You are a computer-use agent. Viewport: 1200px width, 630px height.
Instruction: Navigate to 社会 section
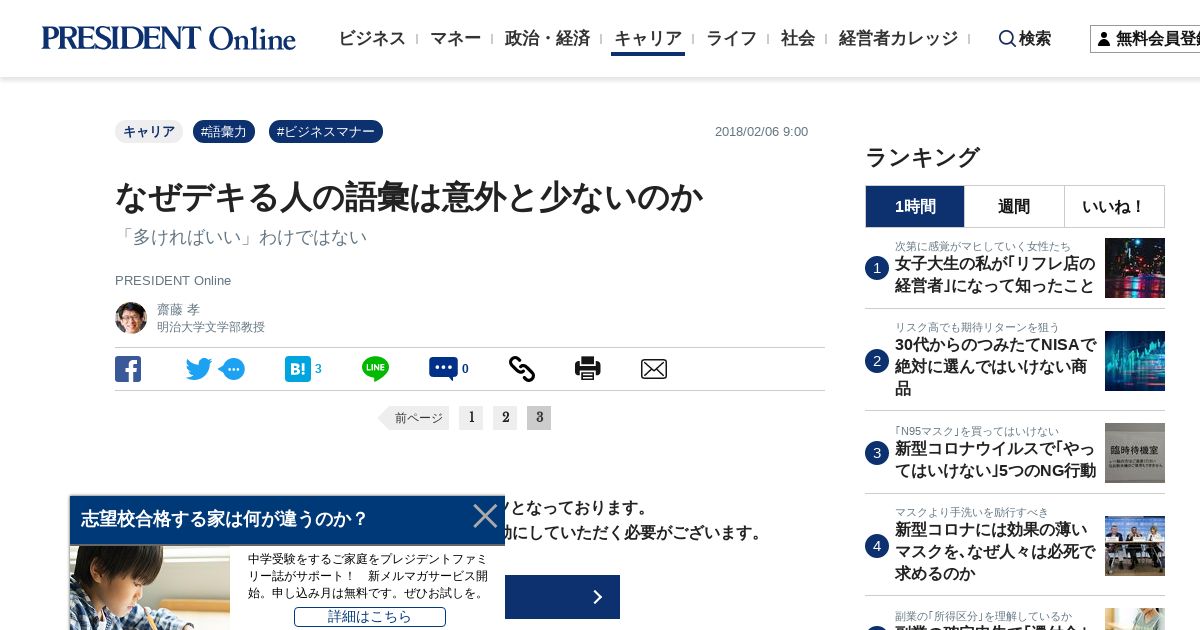pyautogui.click(x=798, y=38)
